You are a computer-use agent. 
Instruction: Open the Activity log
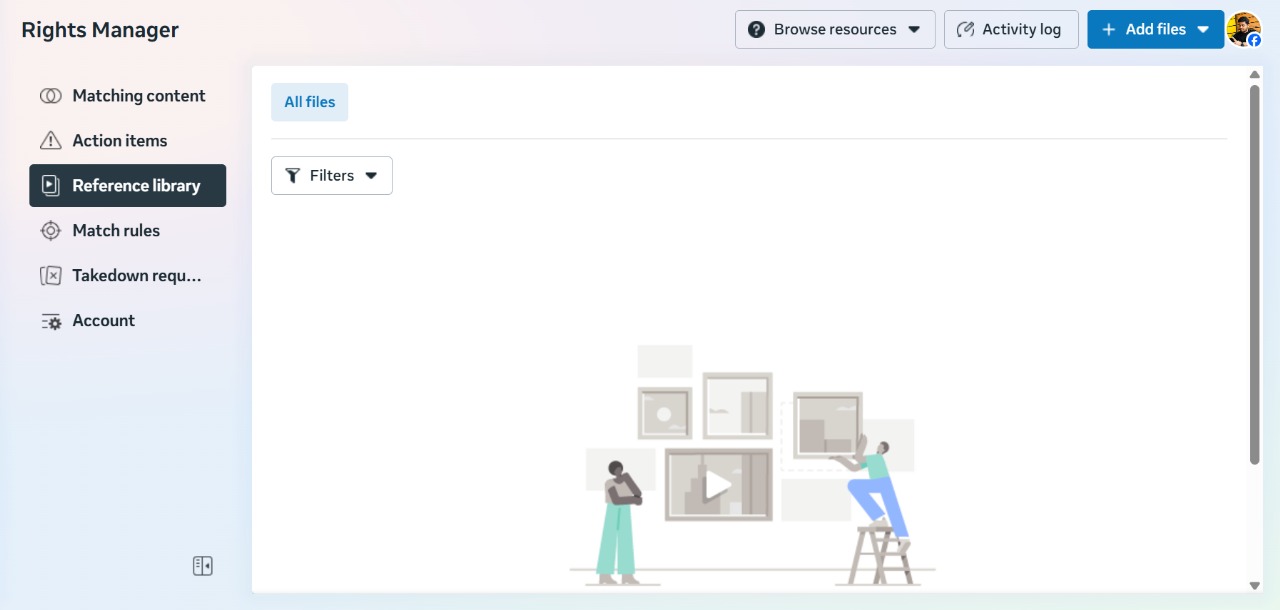[1011, 30]
